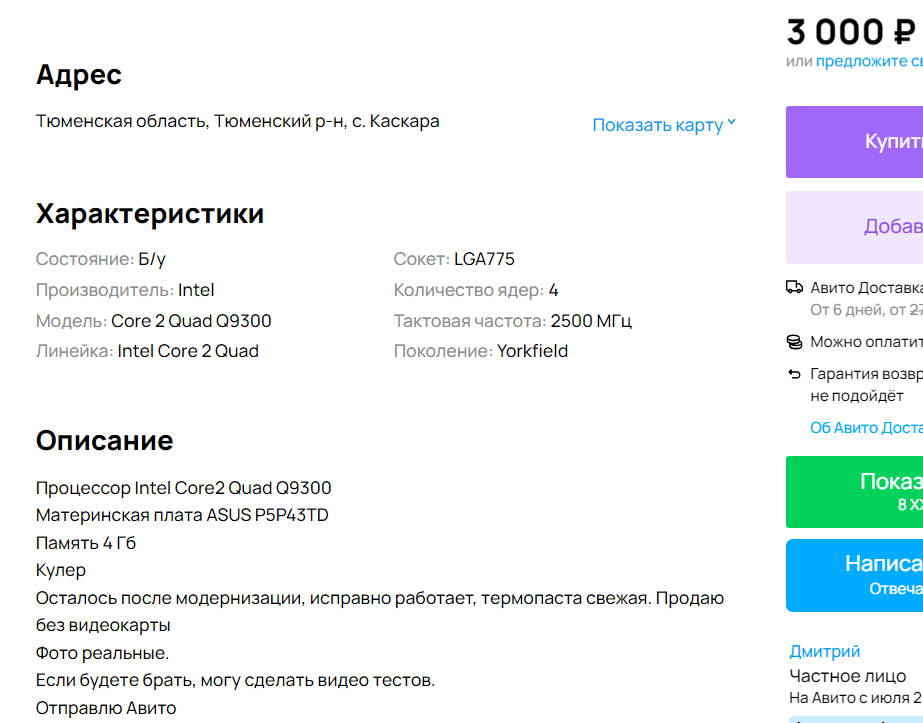The image size is (923, 723).
Task: Click the Авито Доставка truck icon
Action: [x=794, y=287]
